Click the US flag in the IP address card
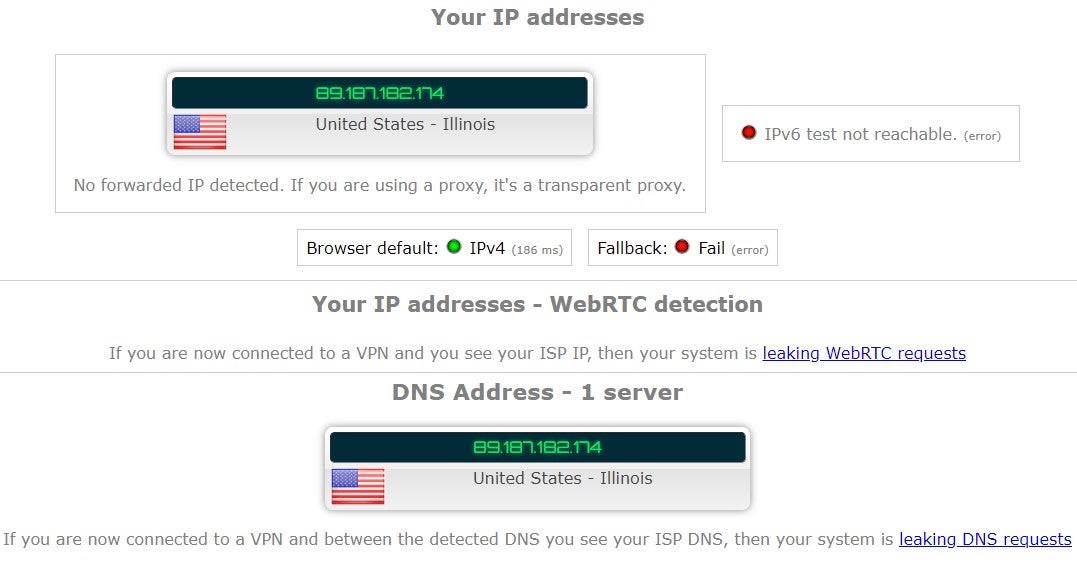Image resolution: width=1077 pixels, height=564 pixels. (x=200, y=132)
